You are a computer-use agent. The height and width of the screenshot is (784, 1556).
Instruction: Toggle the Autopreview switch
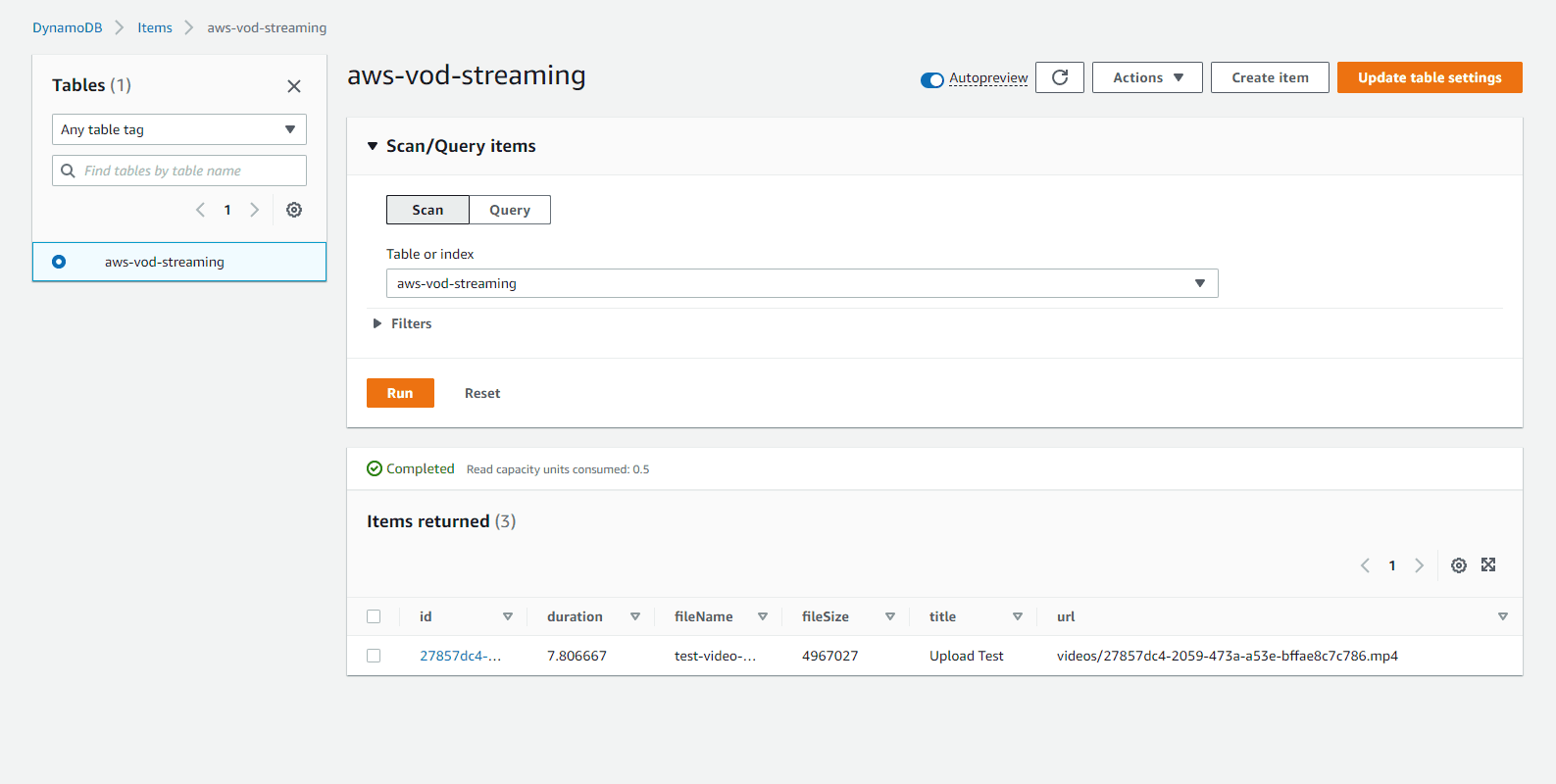[932, 79]
